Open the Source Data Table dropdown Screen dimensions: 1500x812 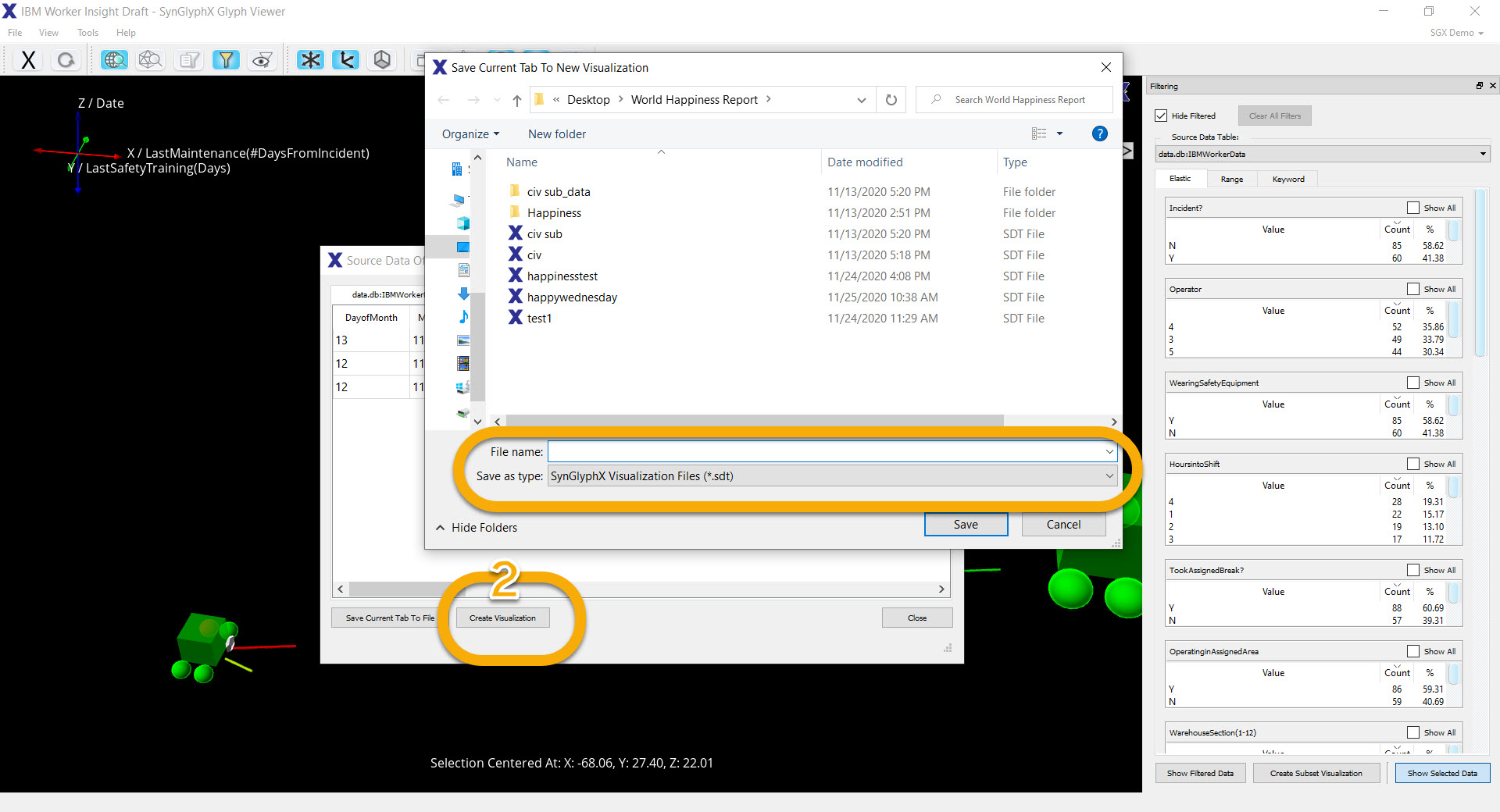click(1323, 154)
